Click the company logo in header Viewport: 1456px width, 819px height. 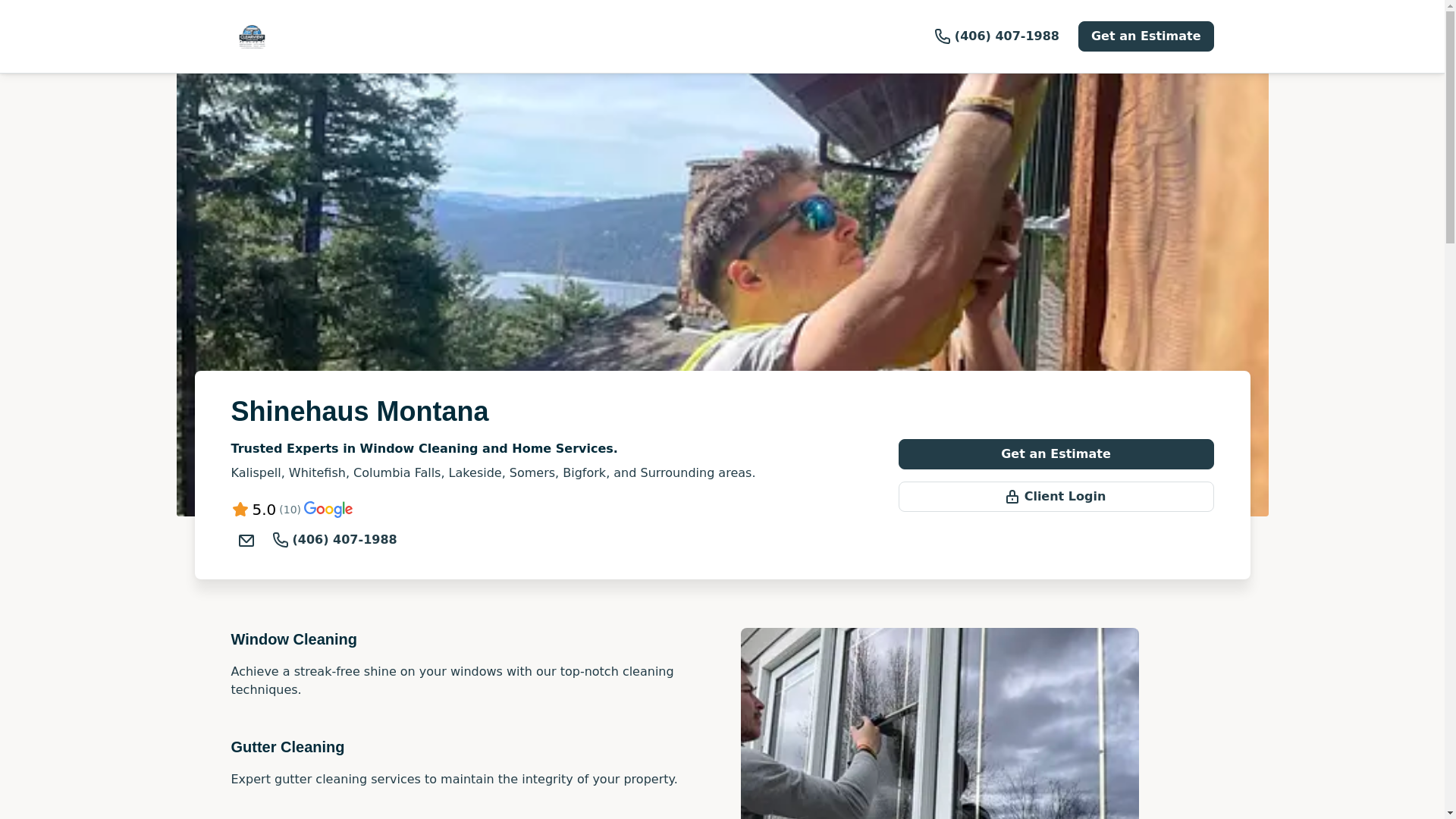[x=252, y=36]
